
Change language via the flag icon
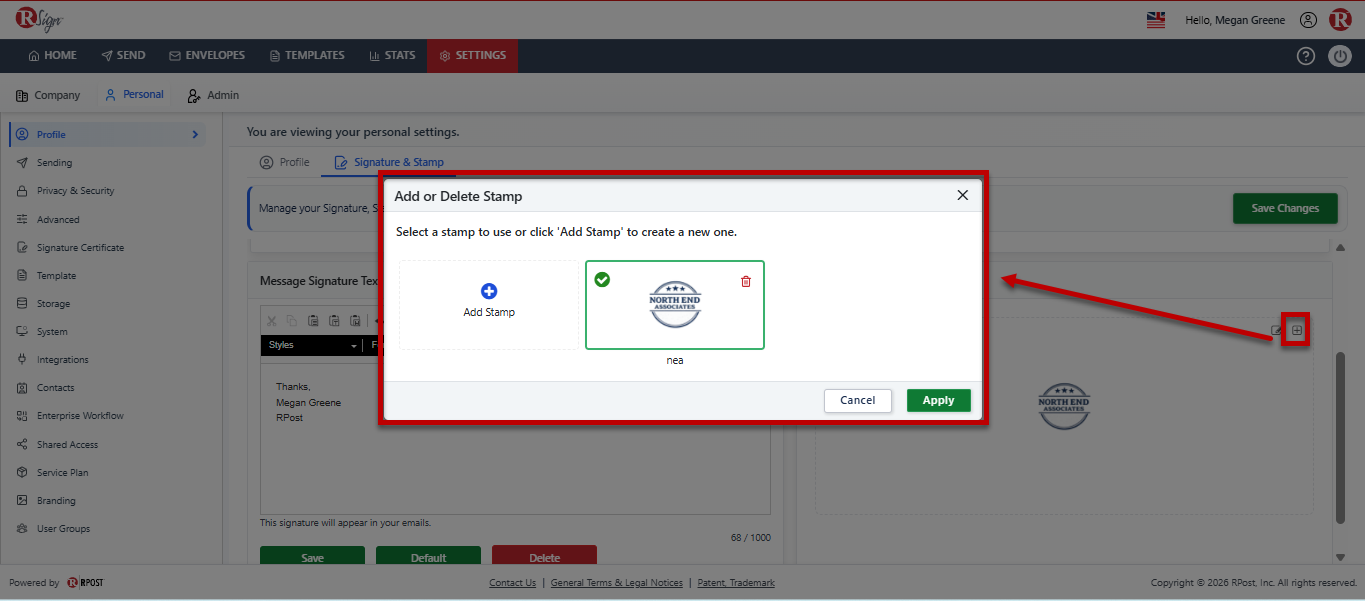point(1156,20)
